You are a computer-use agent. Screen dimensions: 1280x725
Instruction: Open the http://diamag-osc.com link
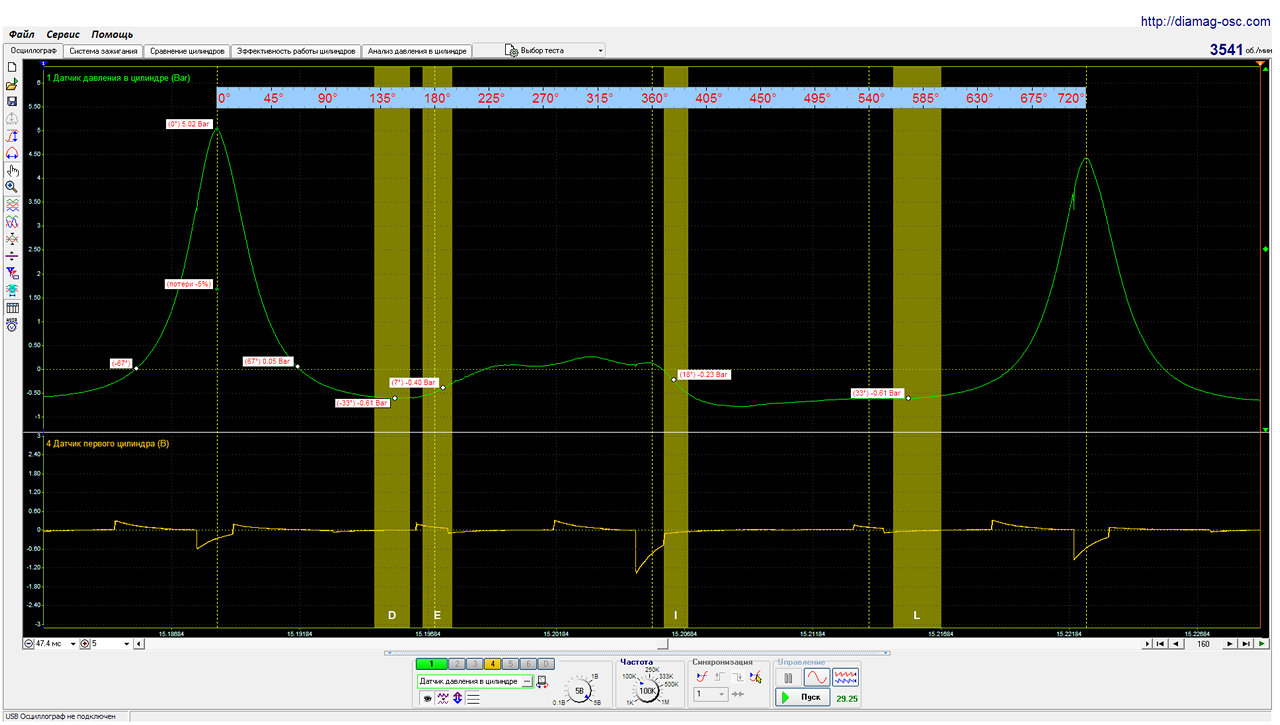pyautogui.click(x=1207, y=20)
